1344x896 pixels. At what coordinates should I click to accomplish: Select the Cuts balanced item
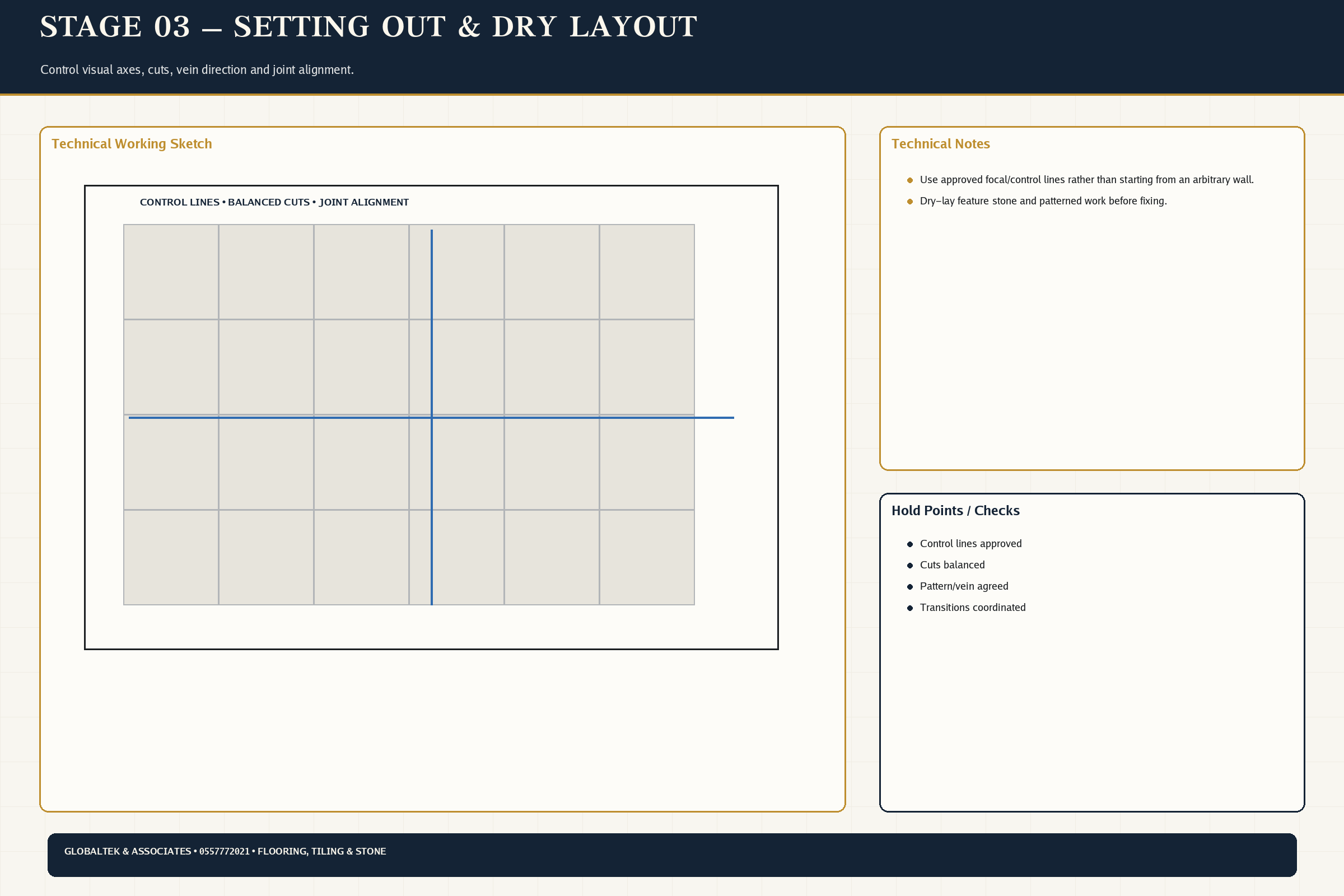[x=952, y=564]
